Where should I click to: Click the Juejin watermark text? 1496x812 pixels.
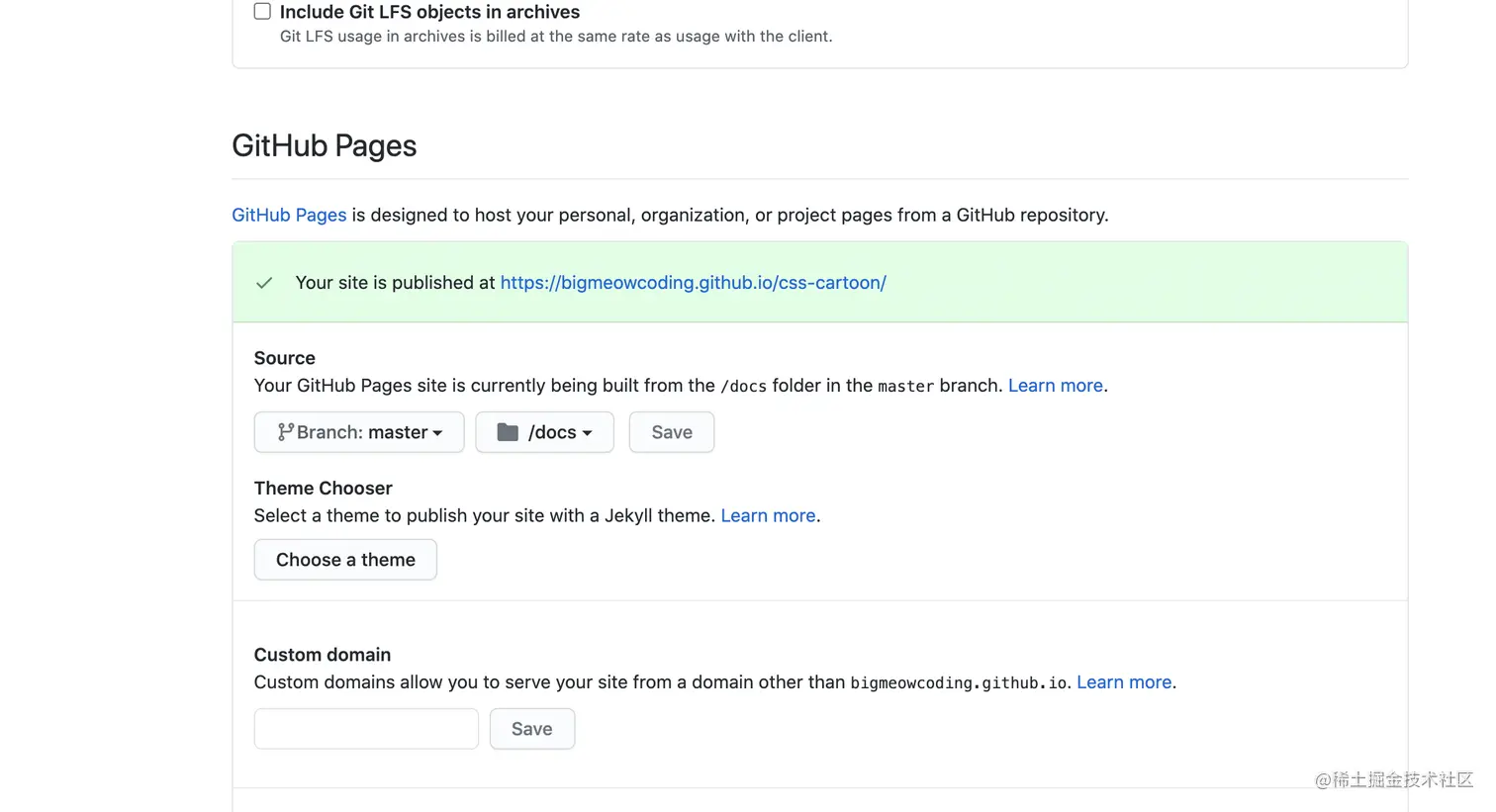point(1393,780)
